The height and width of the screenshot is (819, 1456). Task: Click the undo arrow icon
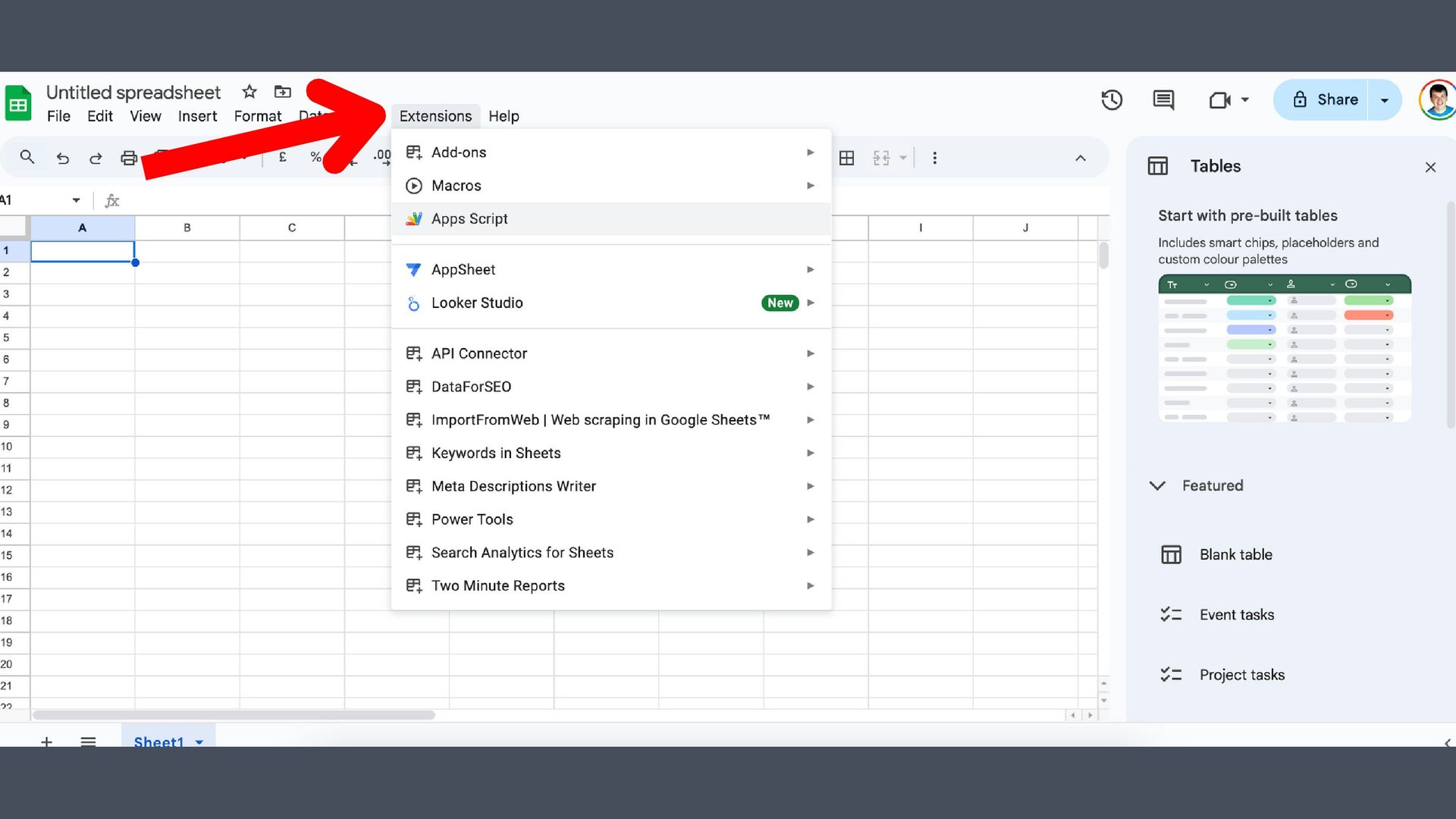pyautogui.click(x=63, y=158)
